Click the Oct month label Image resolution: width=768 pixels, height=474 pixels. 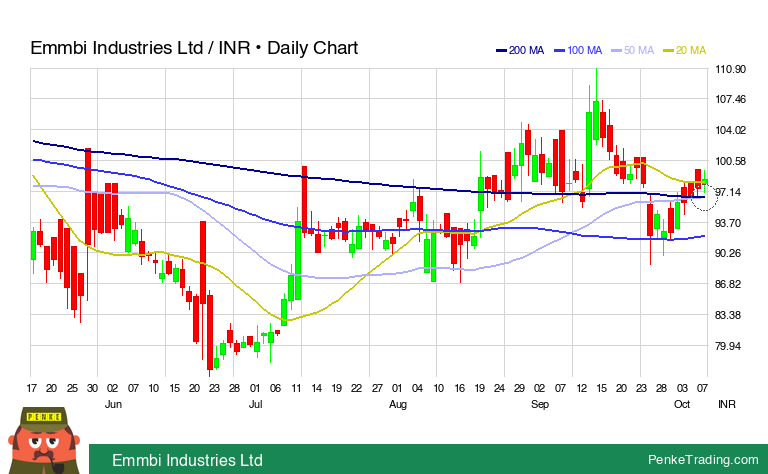coord(682,404)
